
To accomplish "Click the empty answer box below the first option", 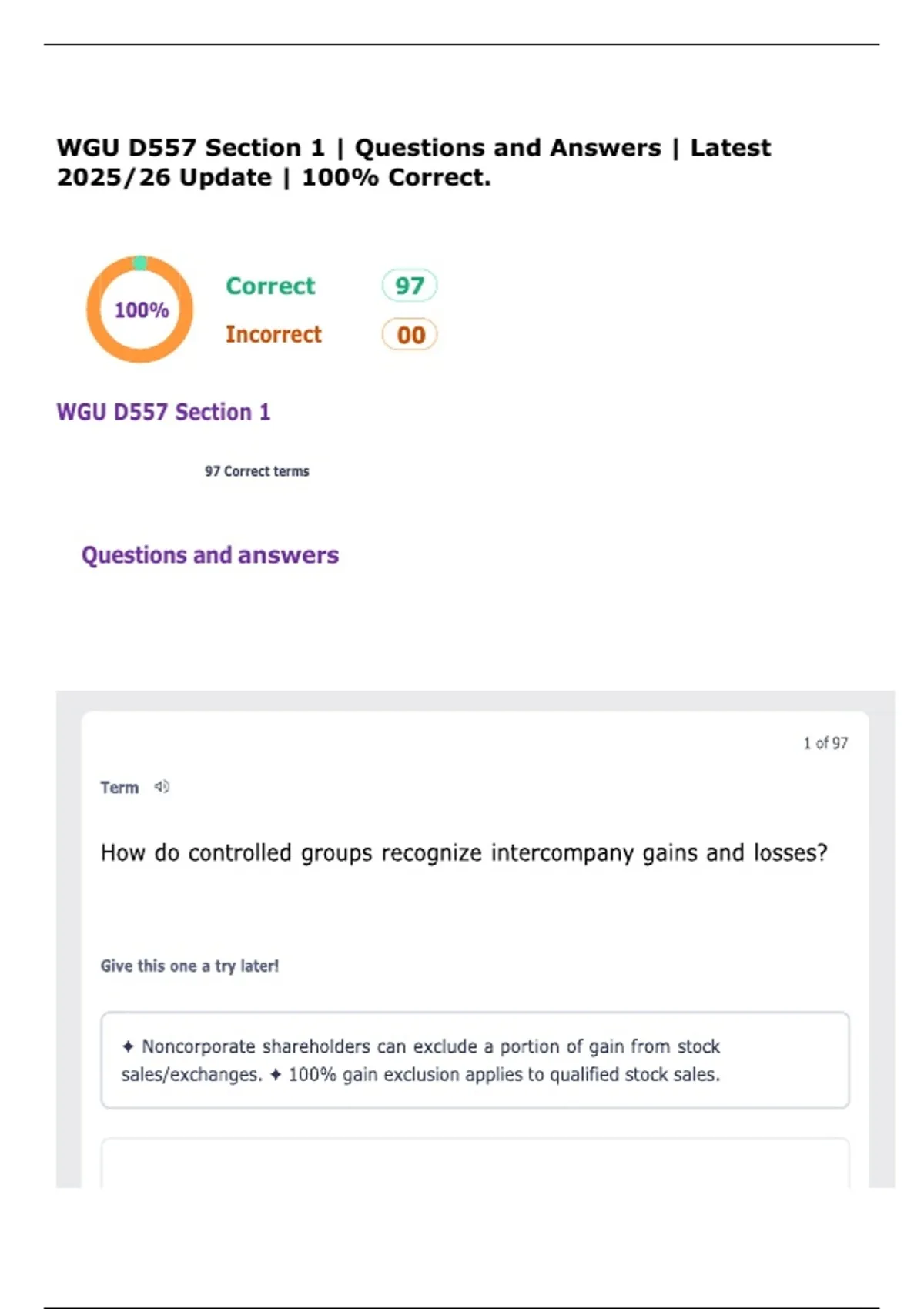I will tap(474, 1163).
